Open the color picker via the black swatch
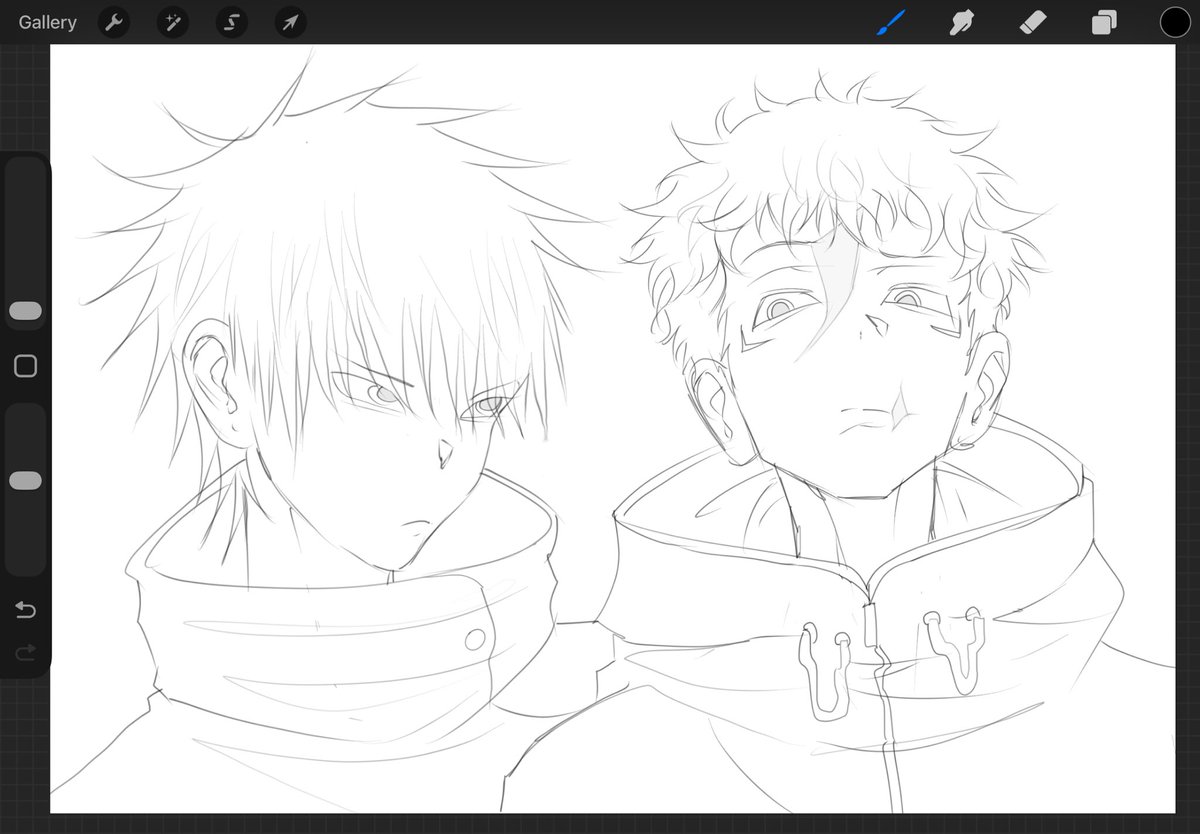 (1174, 22)
